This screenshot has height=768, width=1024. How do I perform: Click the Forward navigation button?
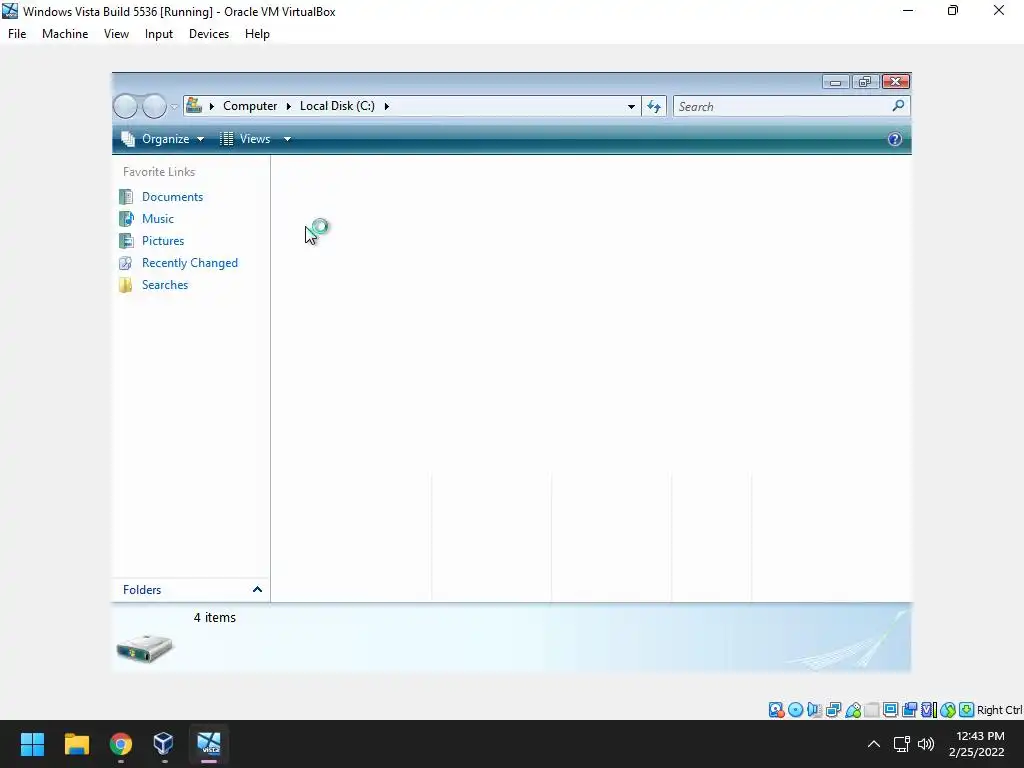[x=154, y=106]
